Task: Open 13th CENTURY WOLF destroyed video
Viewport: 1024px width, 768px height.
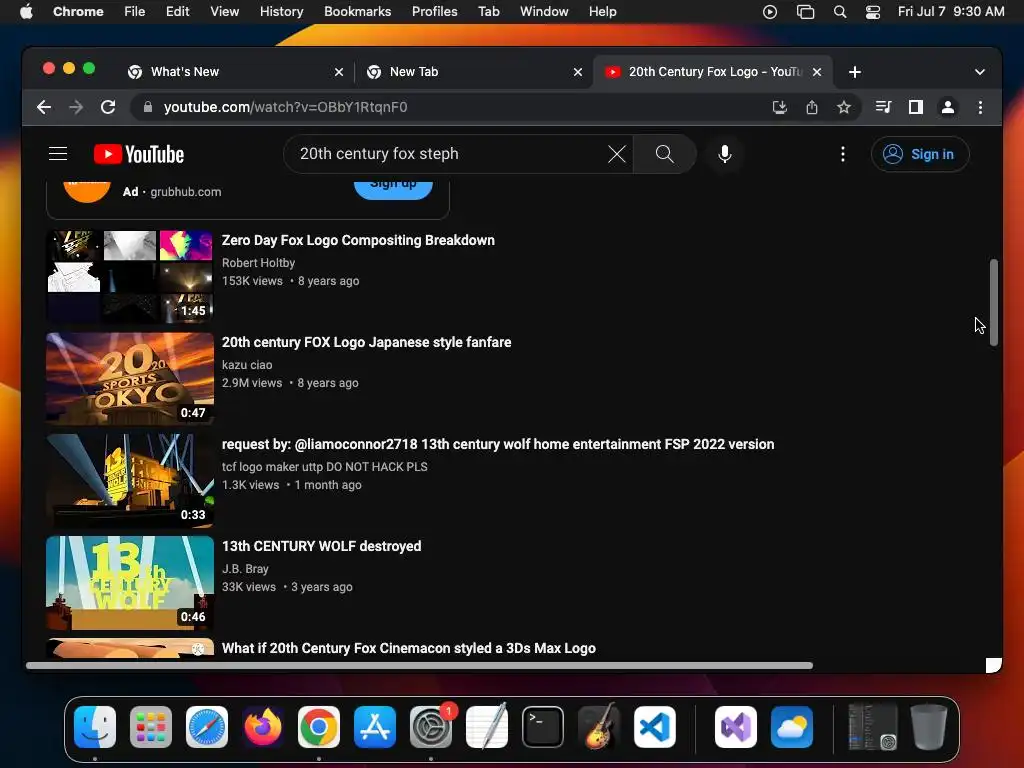Action: click(321, 546)
